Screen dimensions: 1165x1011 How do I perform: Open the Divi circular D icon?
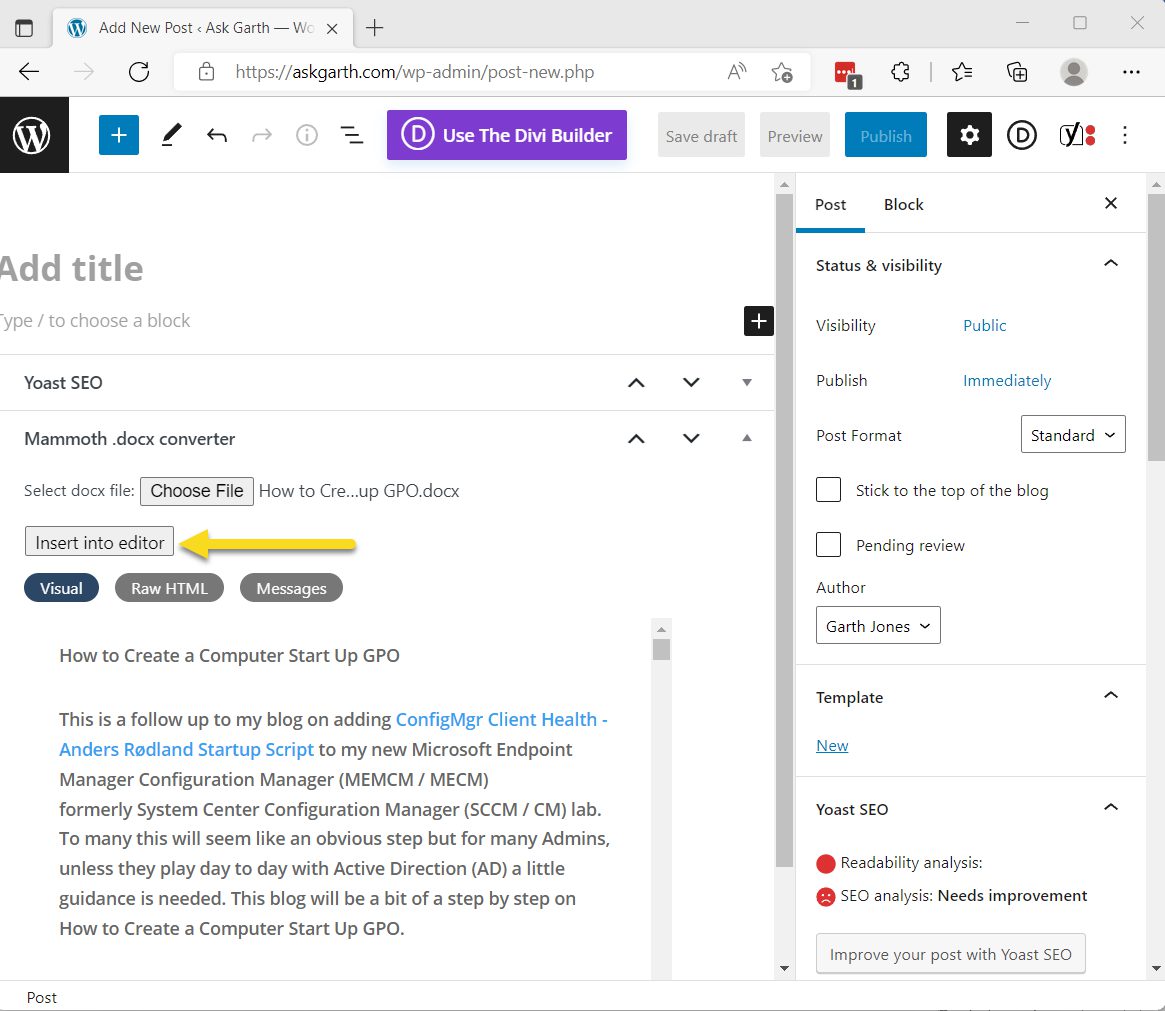pyautogui.click(x=1022, y=135)
